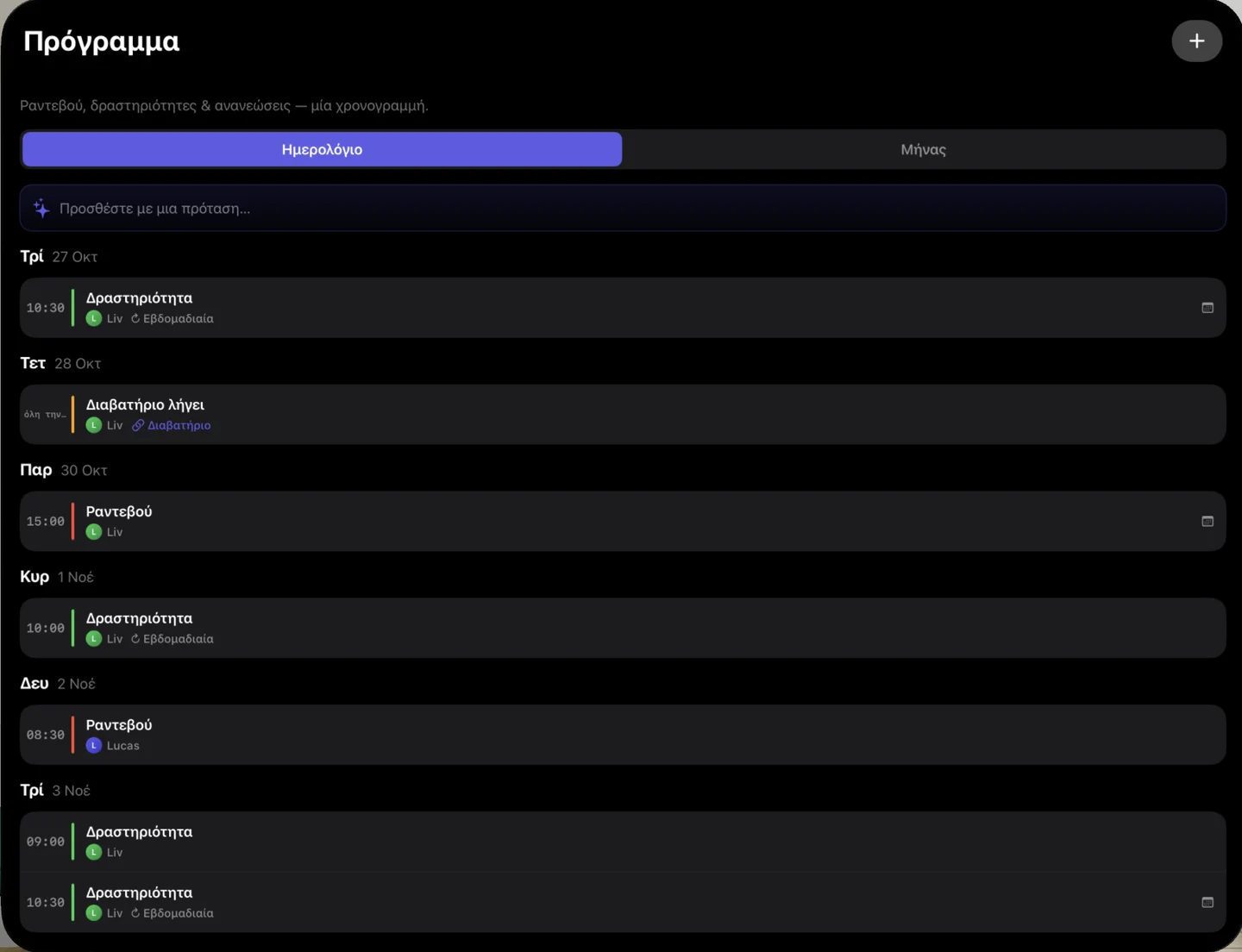Click the Τρί 27 Οκτ date header

tap(59, 256)
